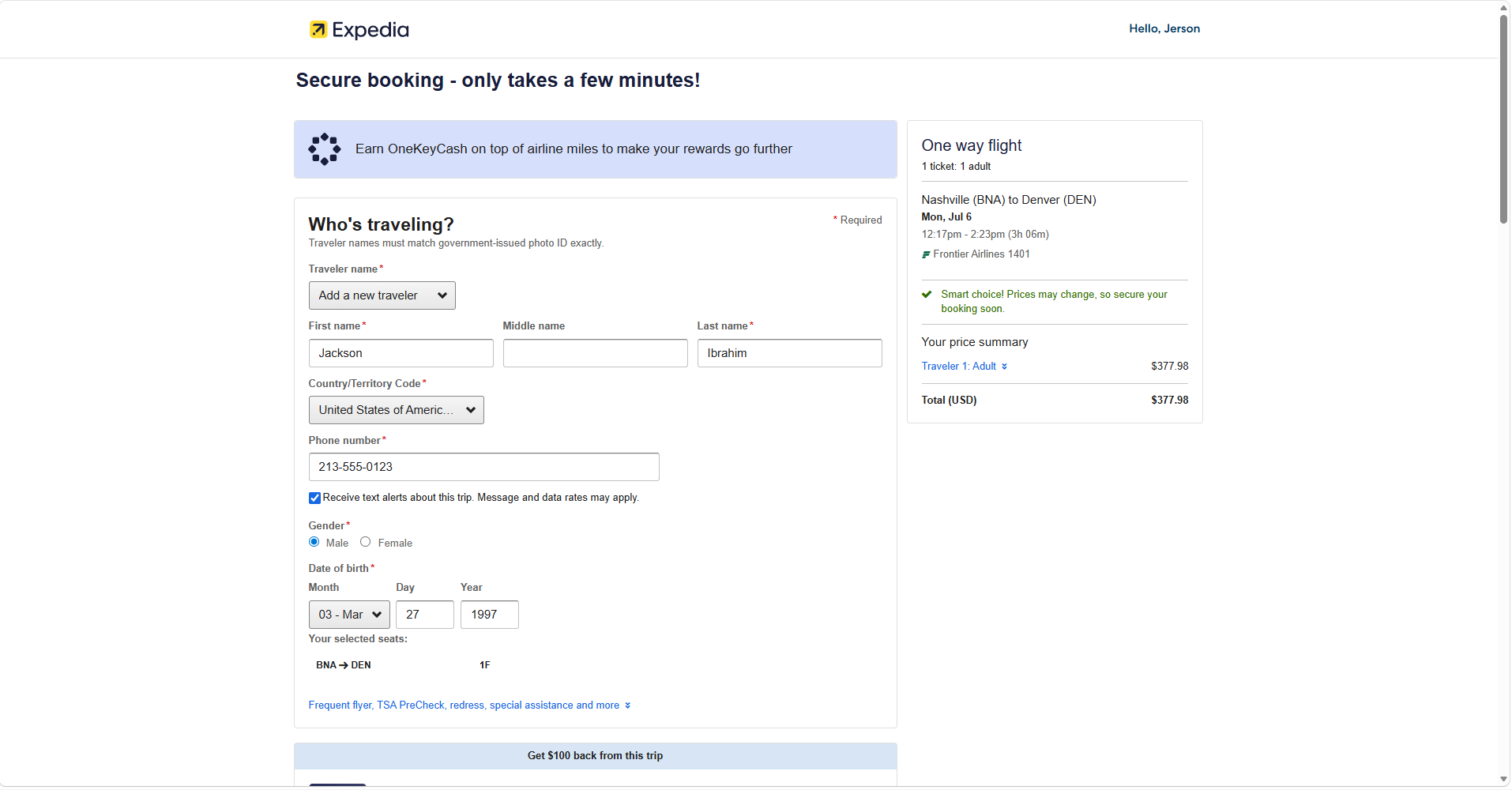Click the arrow icon between BNA and DEN
1512x790 pixels.
344,665
